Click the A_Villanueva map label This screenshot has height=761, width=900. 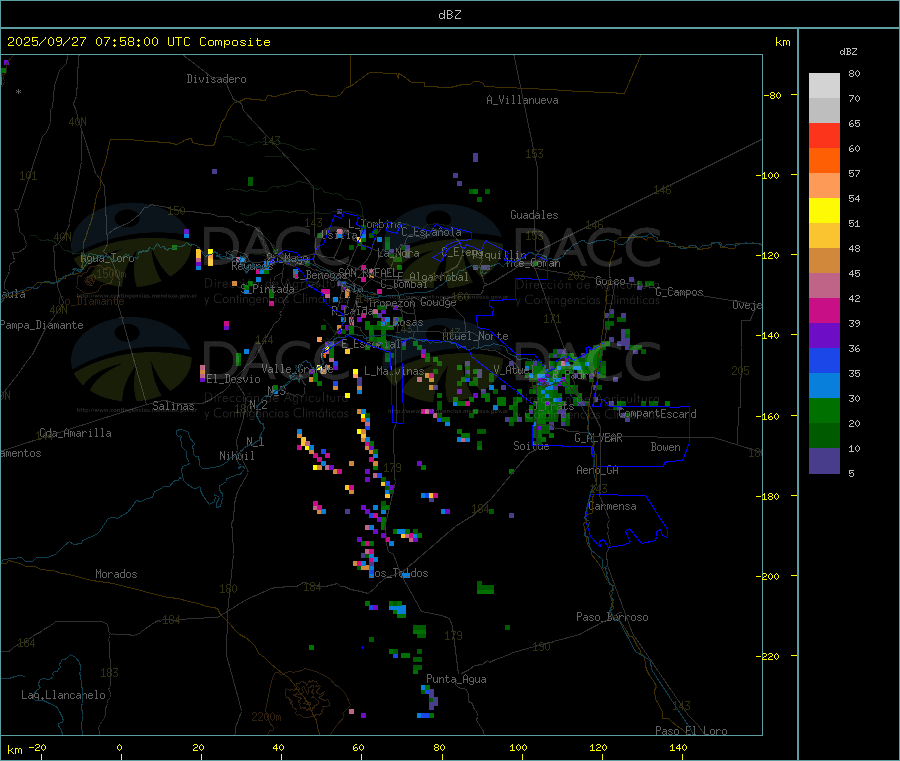(x=522, y=100)
